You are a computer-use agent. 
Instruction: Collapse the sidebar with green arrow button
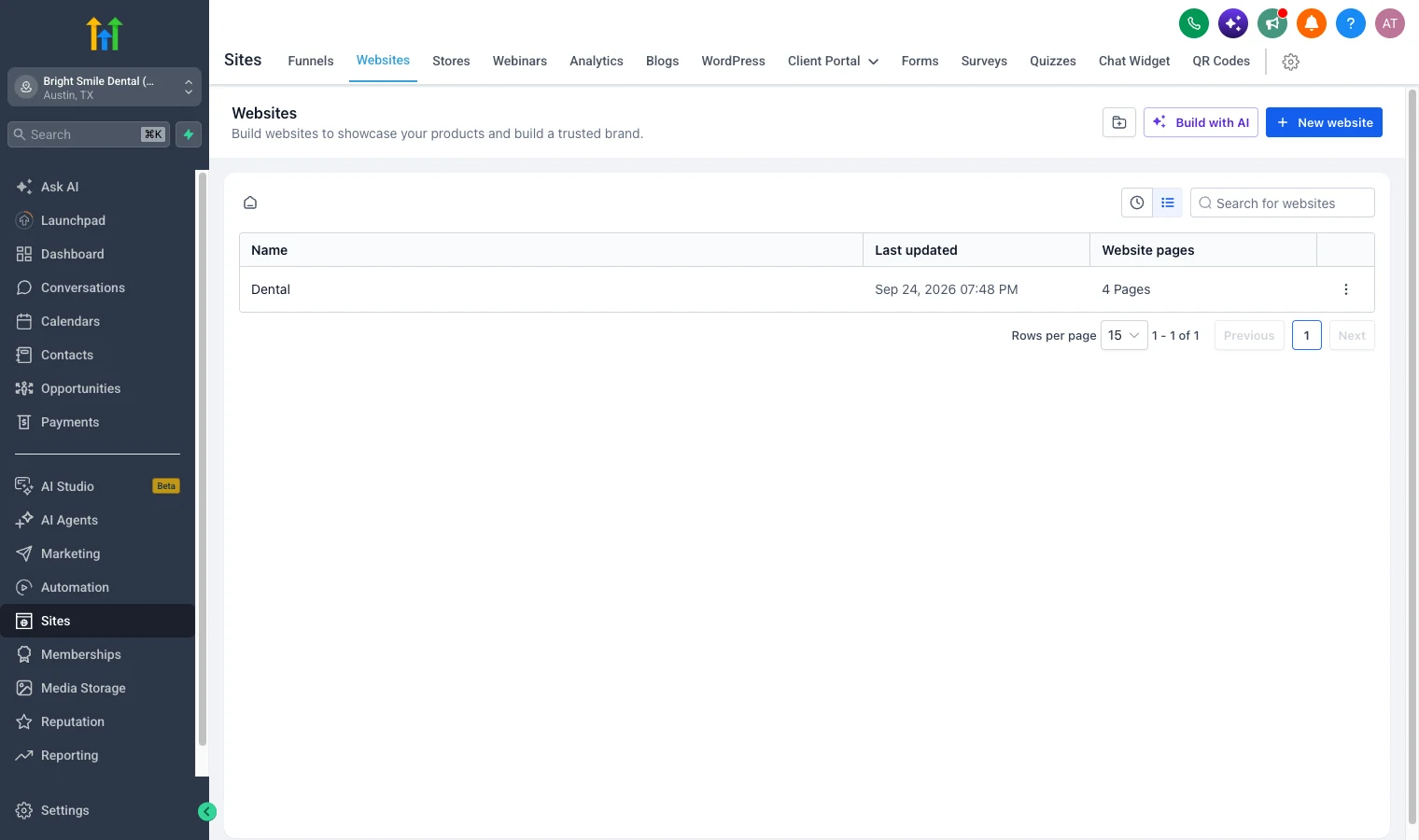(207, 812)
